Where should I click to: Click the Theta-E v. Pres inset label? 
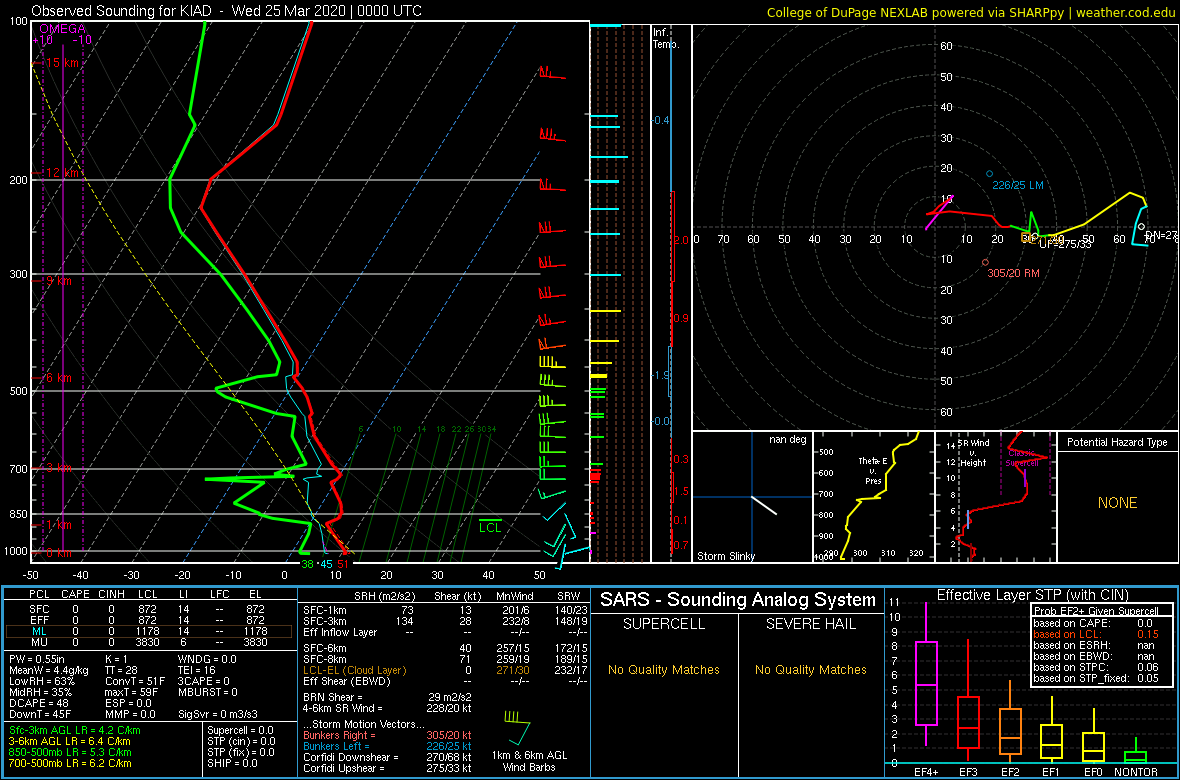coord(872,471)
